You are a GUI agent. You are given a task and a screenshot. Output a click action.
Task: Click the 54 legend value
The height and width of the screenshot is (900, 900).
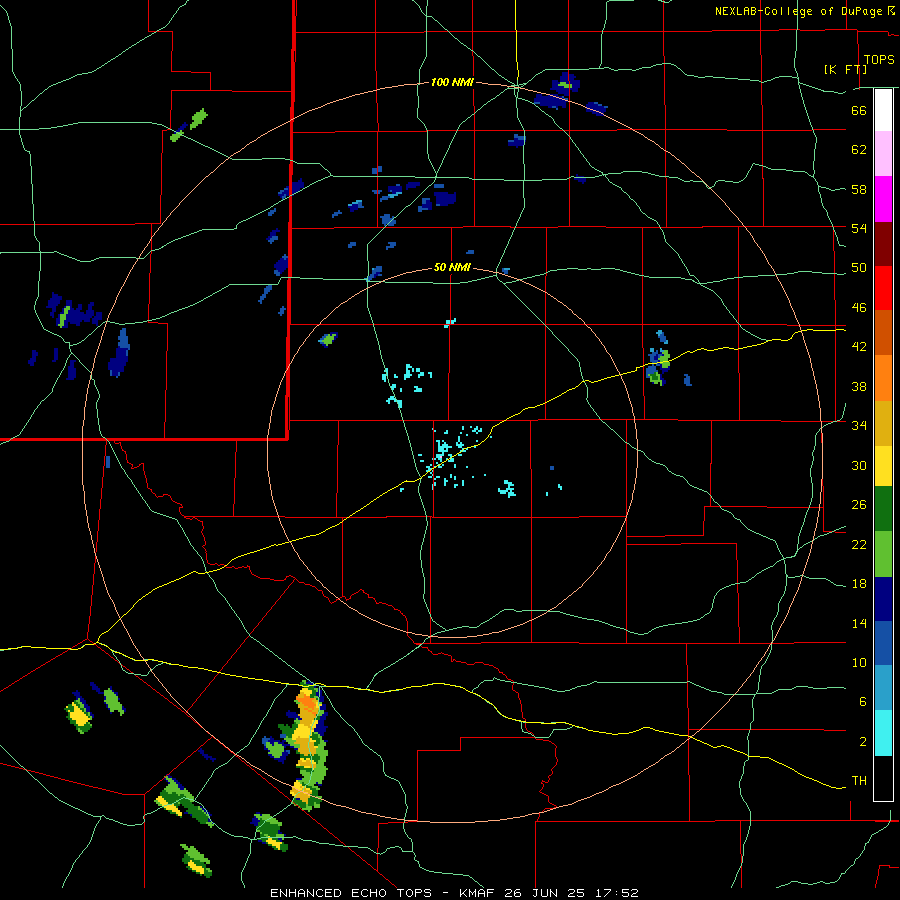click(x=859, y=228)
